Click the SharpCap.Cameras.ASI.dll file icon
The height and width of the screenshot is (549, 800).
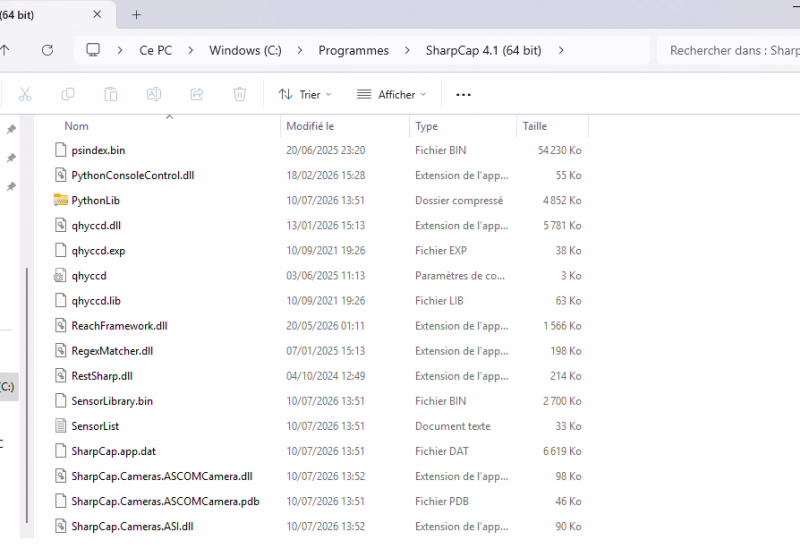(60, 526)
